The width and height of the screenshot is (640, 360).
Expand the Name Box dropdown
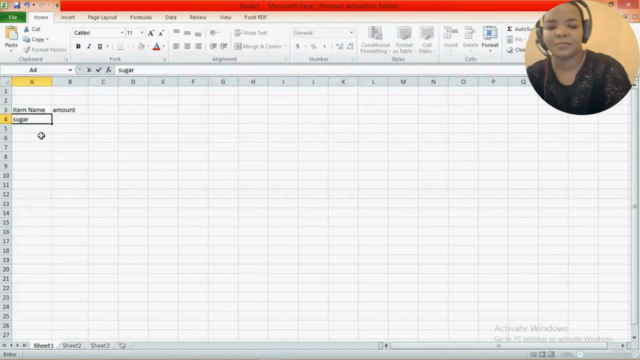pos(70,70)
